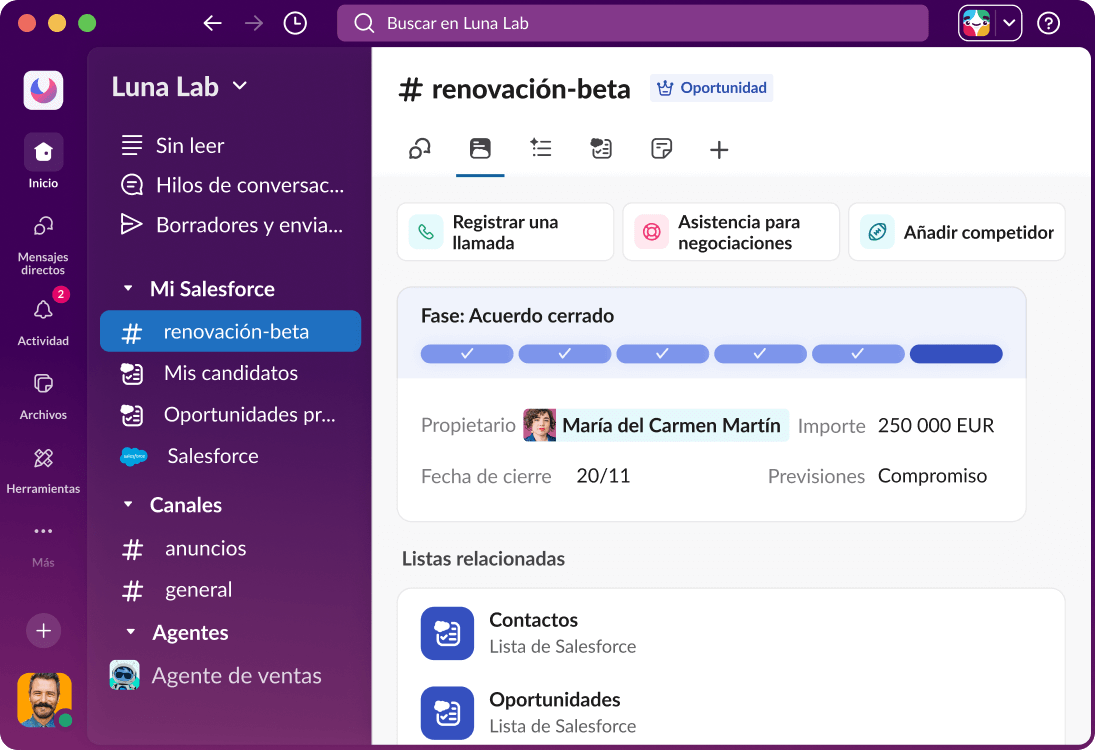This screenshot has width=1095, height=750.
Task: Open Mensajes directos from the sidebar
Action: pyautogui.click(x=43, y=228)
